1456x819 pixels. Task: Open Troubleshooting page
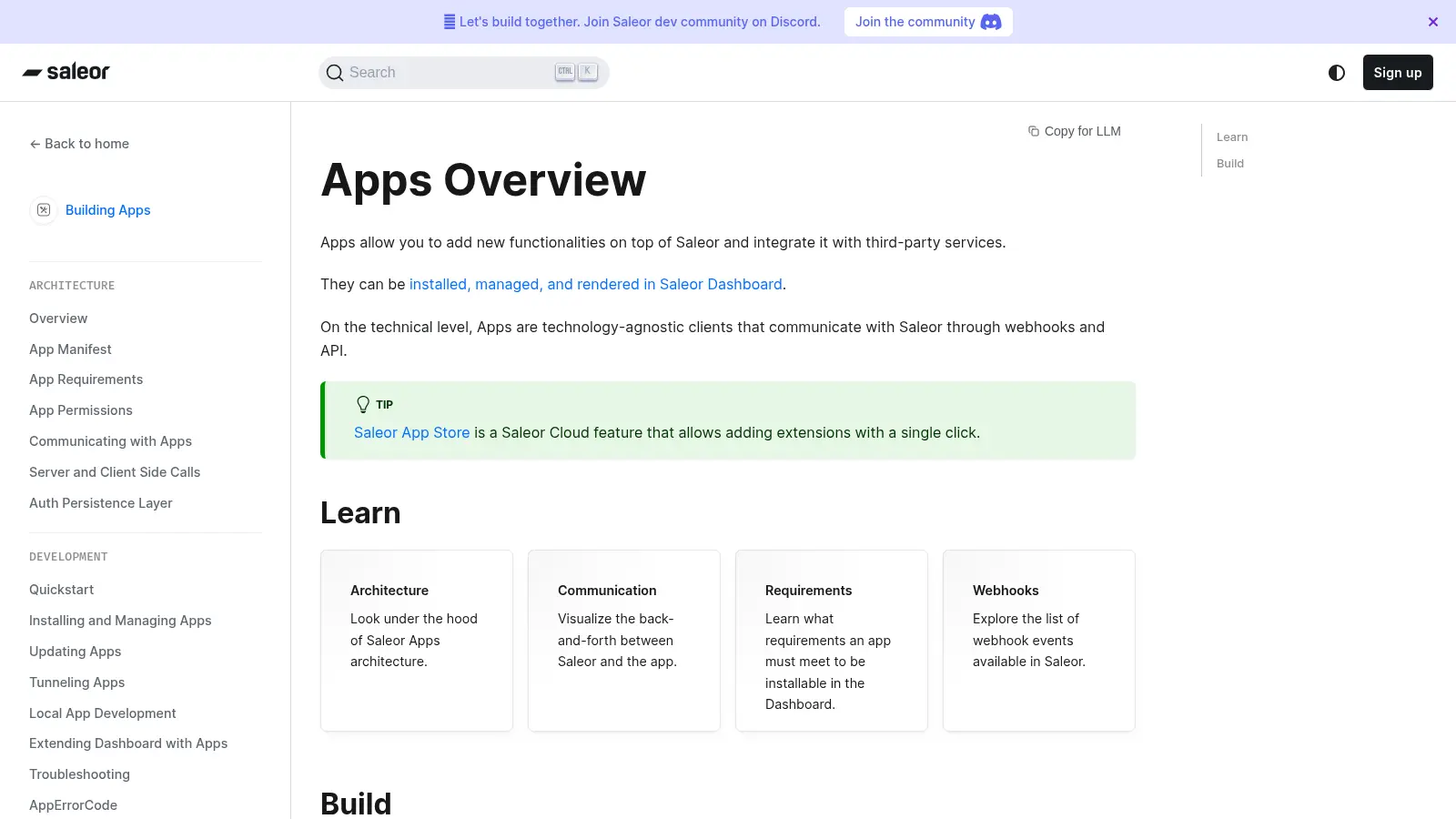click(79, 774)
